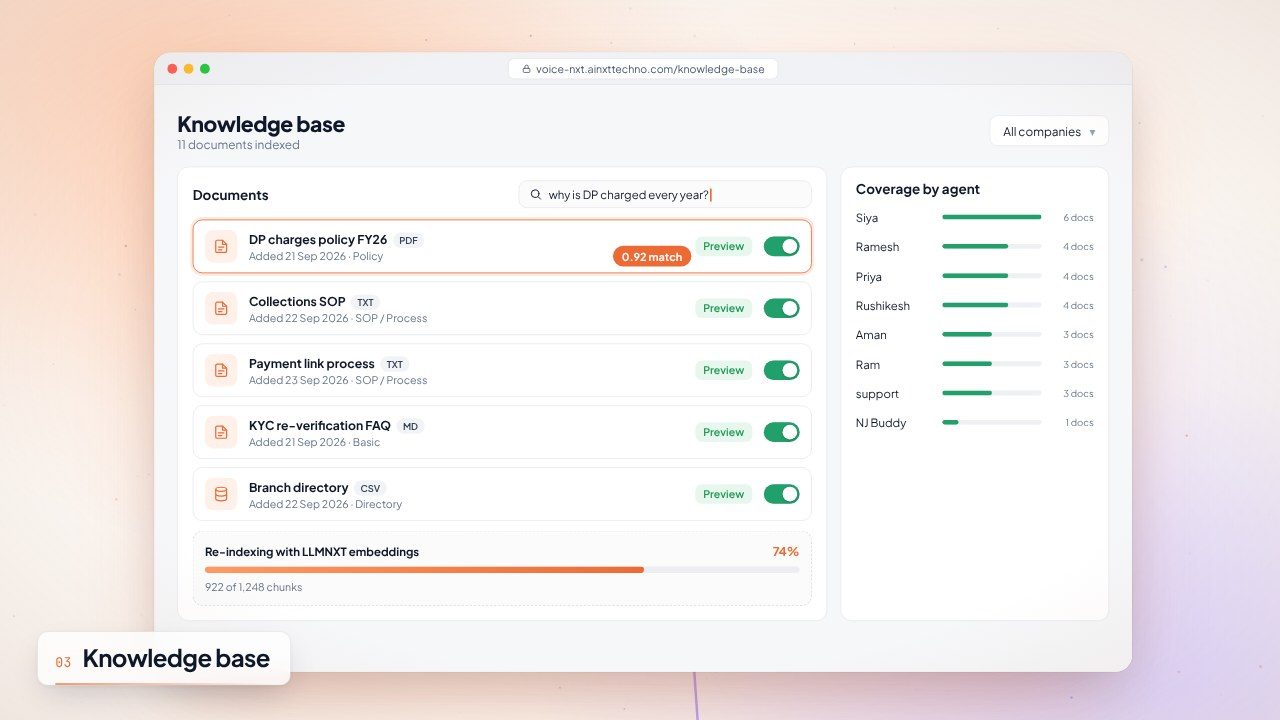Select the Priya agent name
Viewport: 1280px width, 720px height.
(869, 276)
